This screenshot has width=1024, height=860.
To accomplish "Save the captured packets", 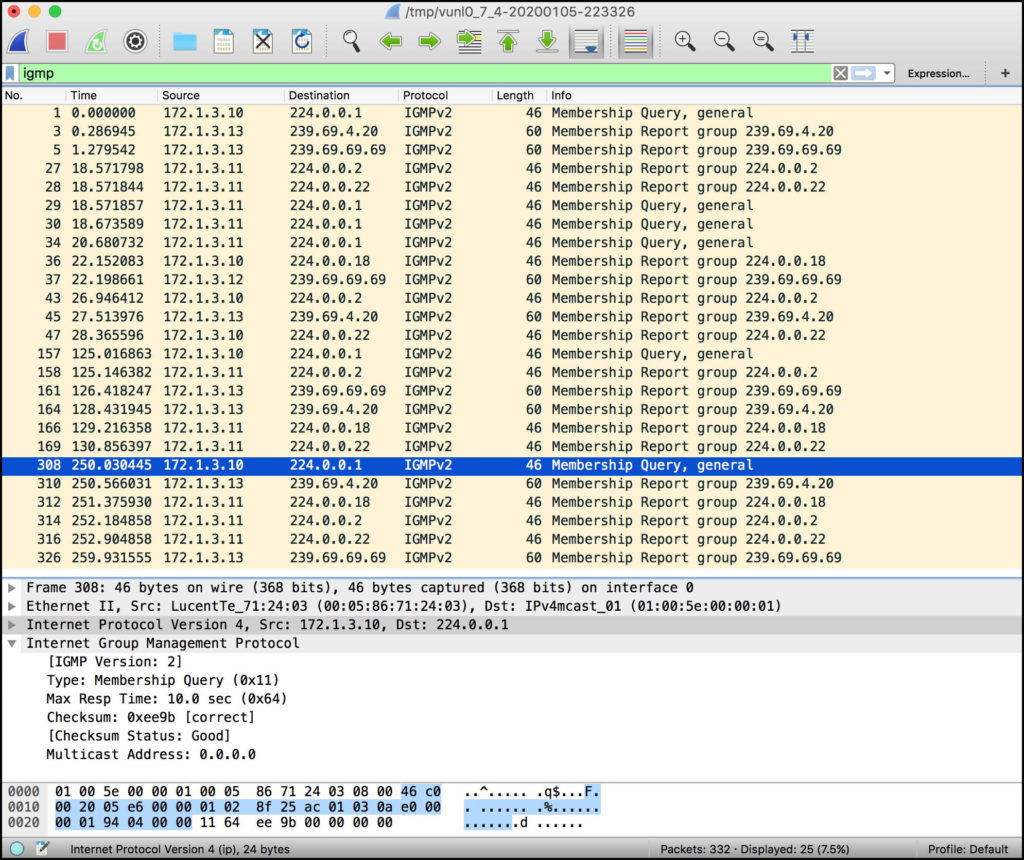I will point(222,41).
